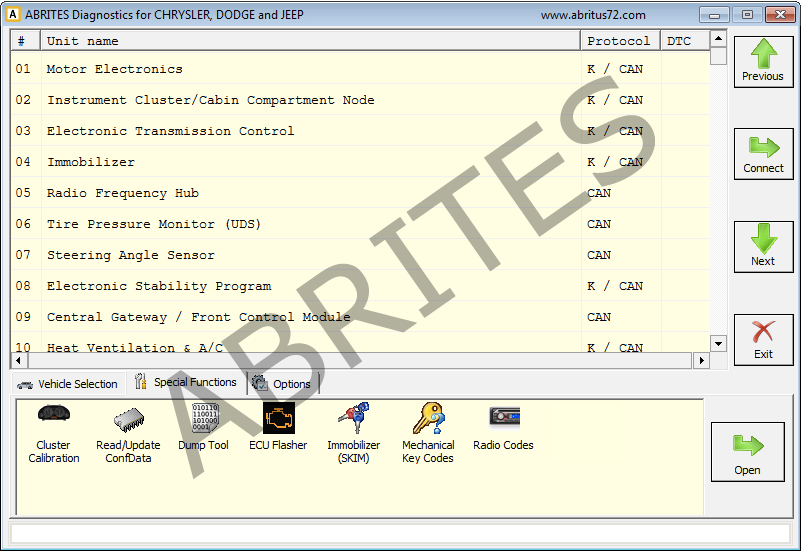Launch the ECU Flasher tool
Screen dimensions: 802x554
pyautogui.click(x=278, y=427)
